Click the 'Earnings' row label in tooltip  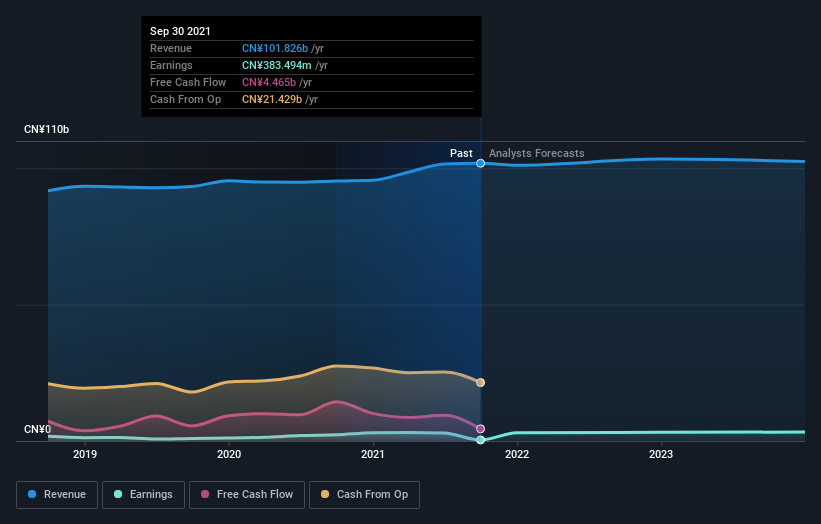171,65
